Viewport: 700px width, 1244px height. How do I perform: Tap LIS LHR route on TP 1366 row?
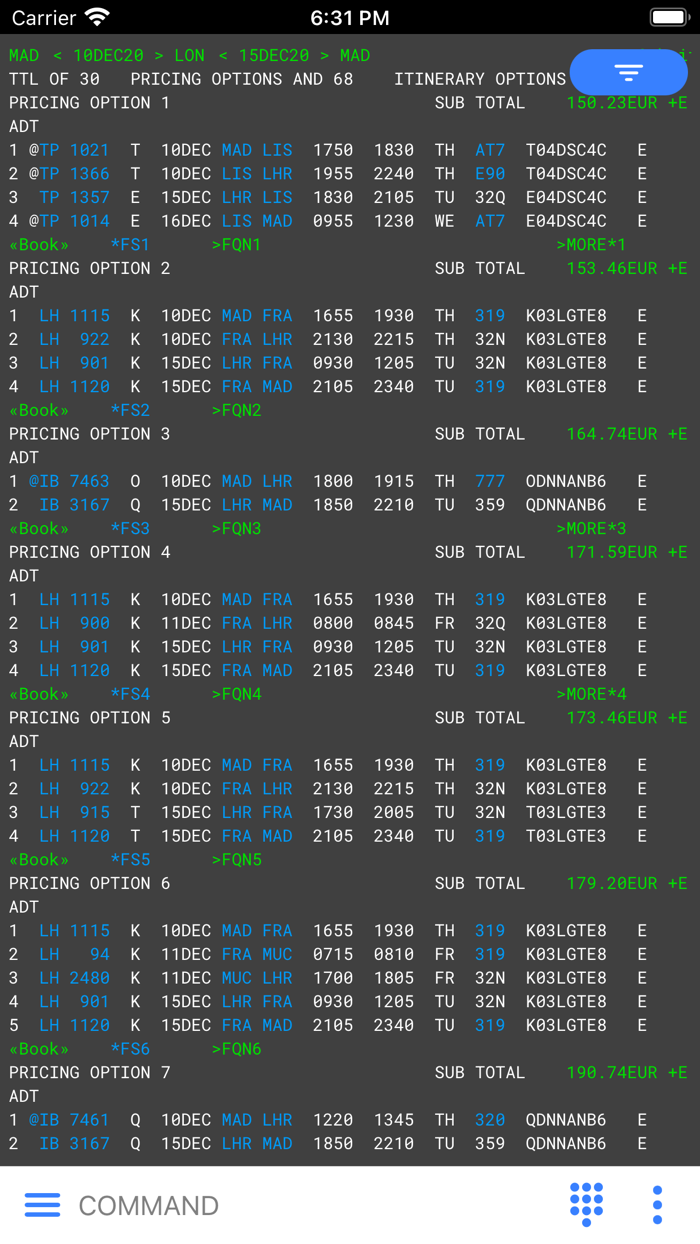click(257, 174)
